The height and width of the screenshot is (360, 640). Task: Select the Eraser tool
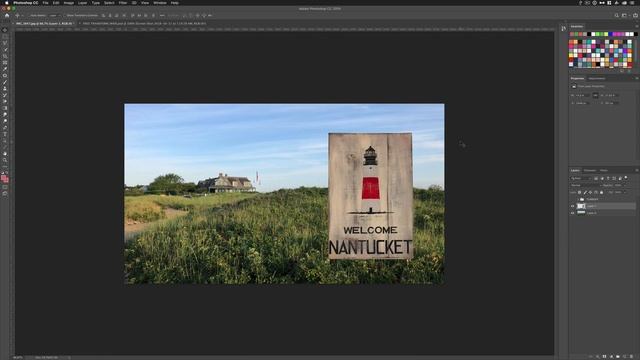click(5, 102)
